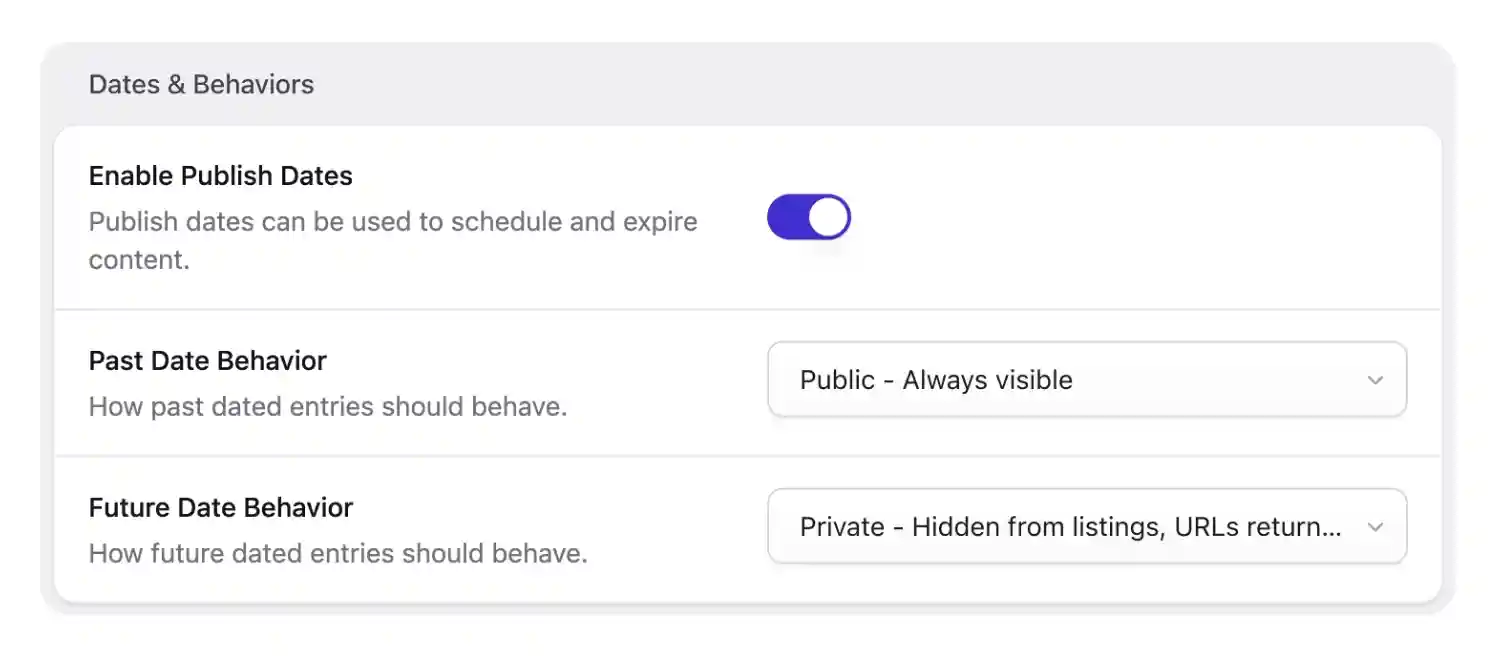Toggle publish dates off using the switch
Viewport: 1500px width, 656px height.
[809, 217]
